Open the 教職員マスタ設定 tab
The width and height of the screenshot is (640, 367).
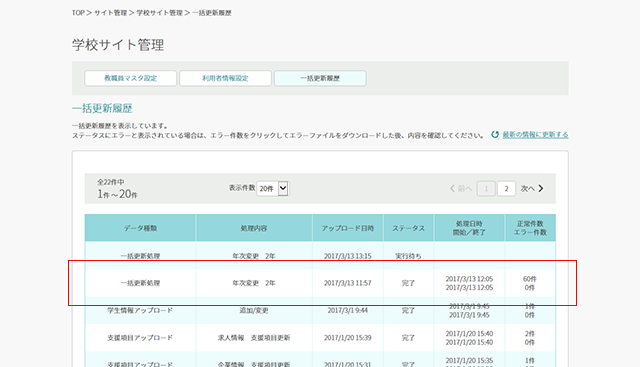(x=131, y=78)
